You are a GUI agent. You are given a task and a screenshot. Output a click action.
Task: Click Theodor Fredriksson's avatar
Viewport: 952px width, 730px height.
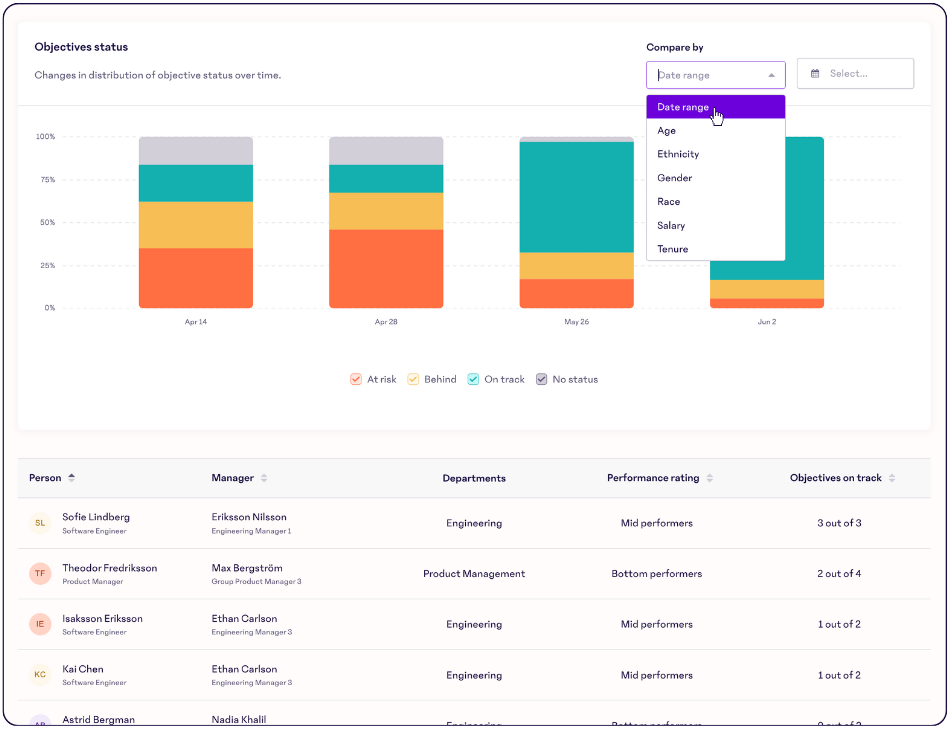tap(40, 574)
